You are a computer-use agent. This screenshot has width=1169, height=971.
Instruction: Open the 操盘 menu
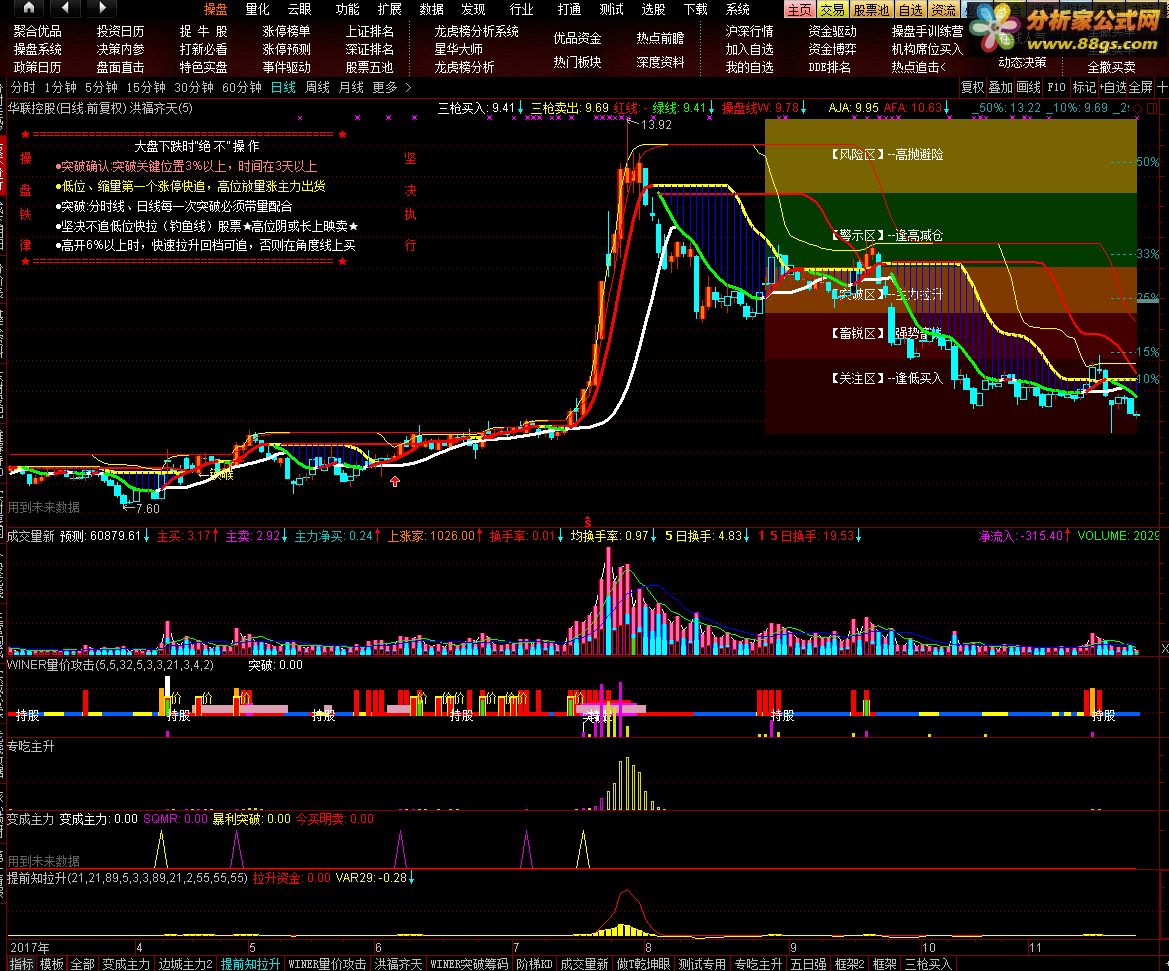pyautogui.click(x=215, y=9)
